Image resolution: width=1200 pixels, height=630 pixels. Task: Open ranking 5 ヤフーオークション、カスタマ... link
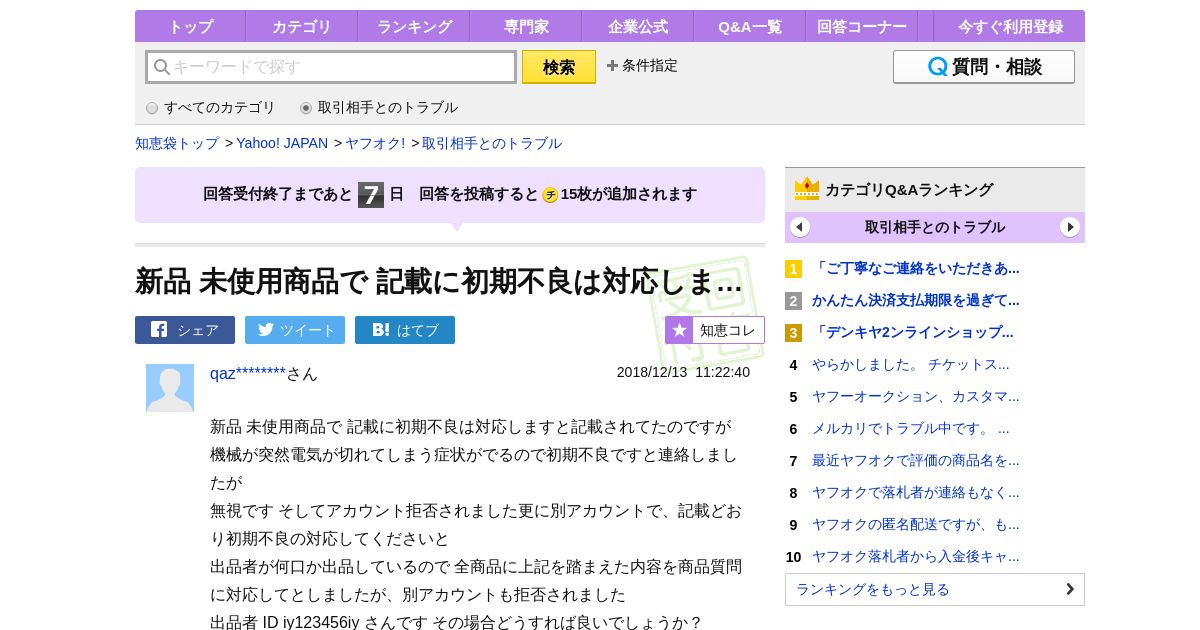pos(916,396)
